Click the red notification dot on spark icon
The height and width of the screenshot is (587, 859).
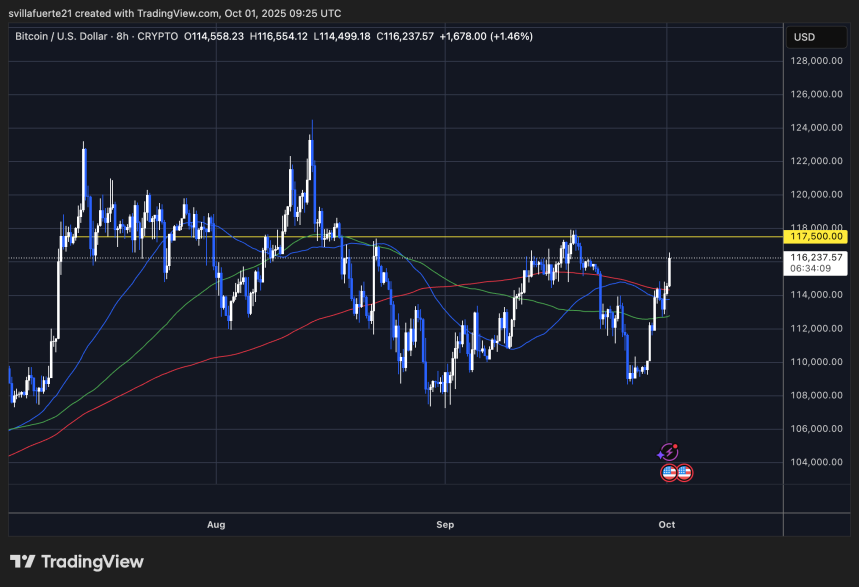676,444
